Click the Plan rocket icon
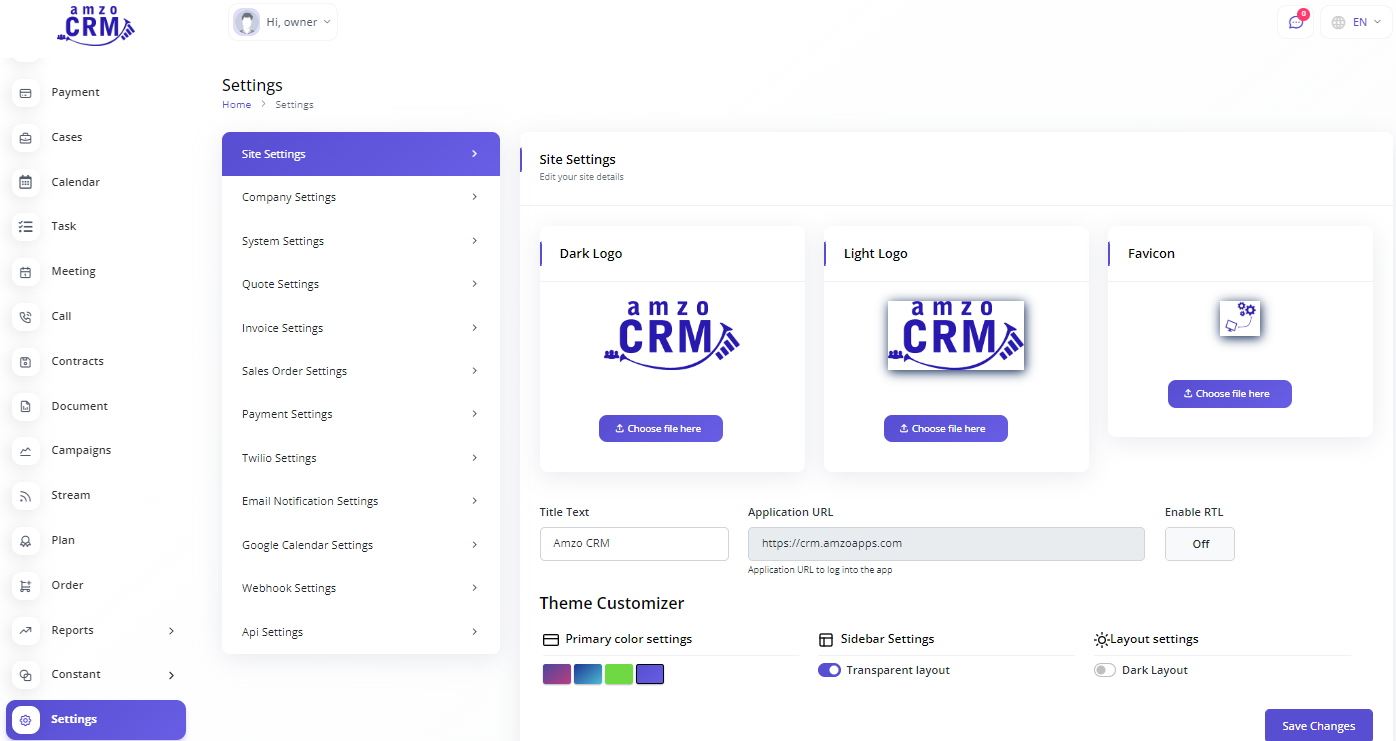The height and width of the screenshot is (741, 1396). 26,540
